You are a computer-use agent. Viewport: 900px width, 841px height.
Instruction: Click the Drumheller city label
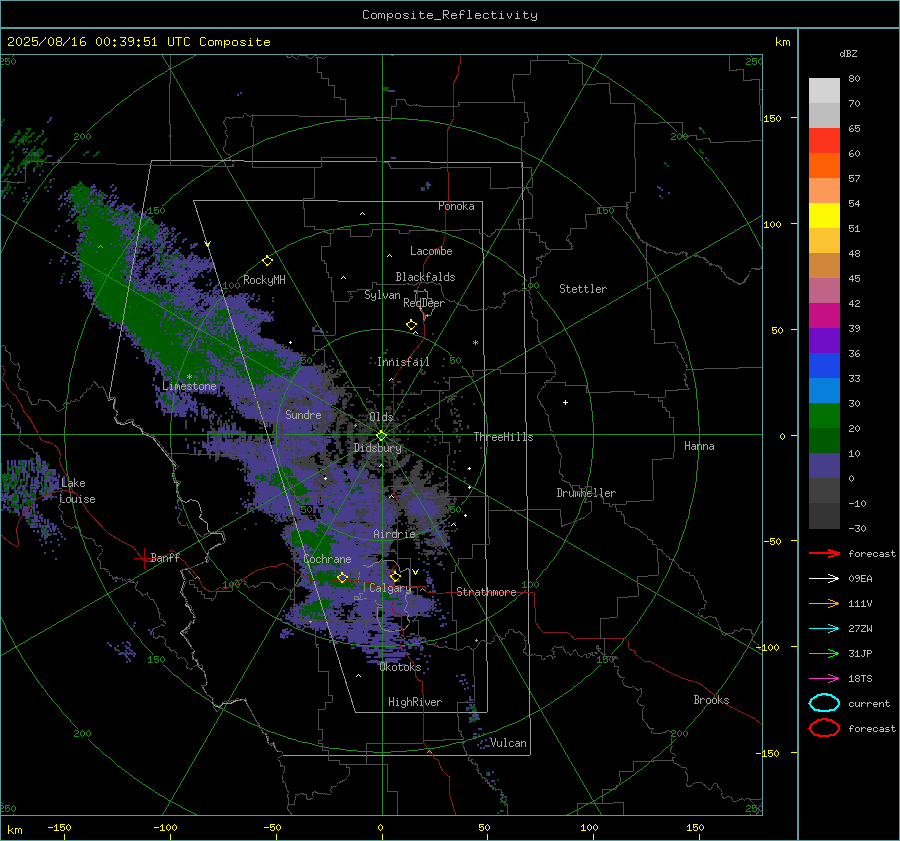(586, 493)
